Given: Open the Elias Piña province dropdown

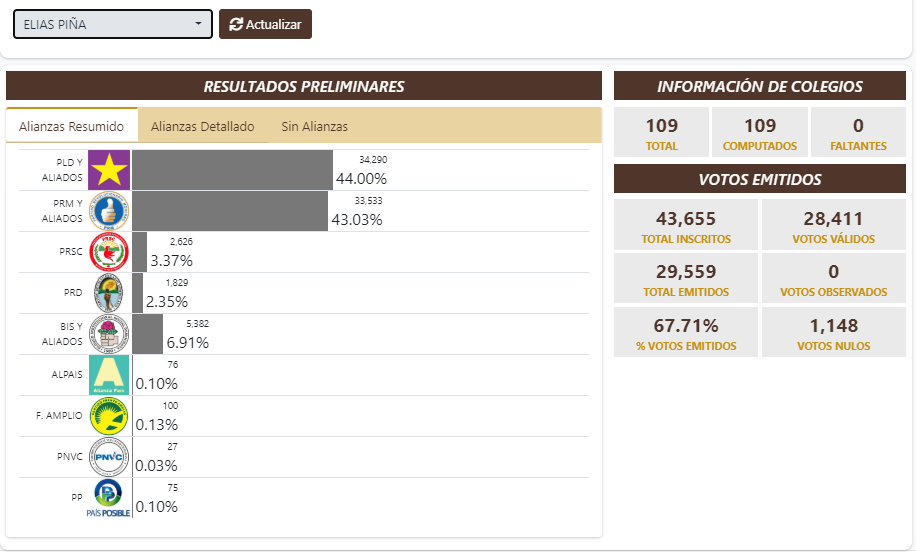Looking at the screenshot, I should tap(113, 24).
